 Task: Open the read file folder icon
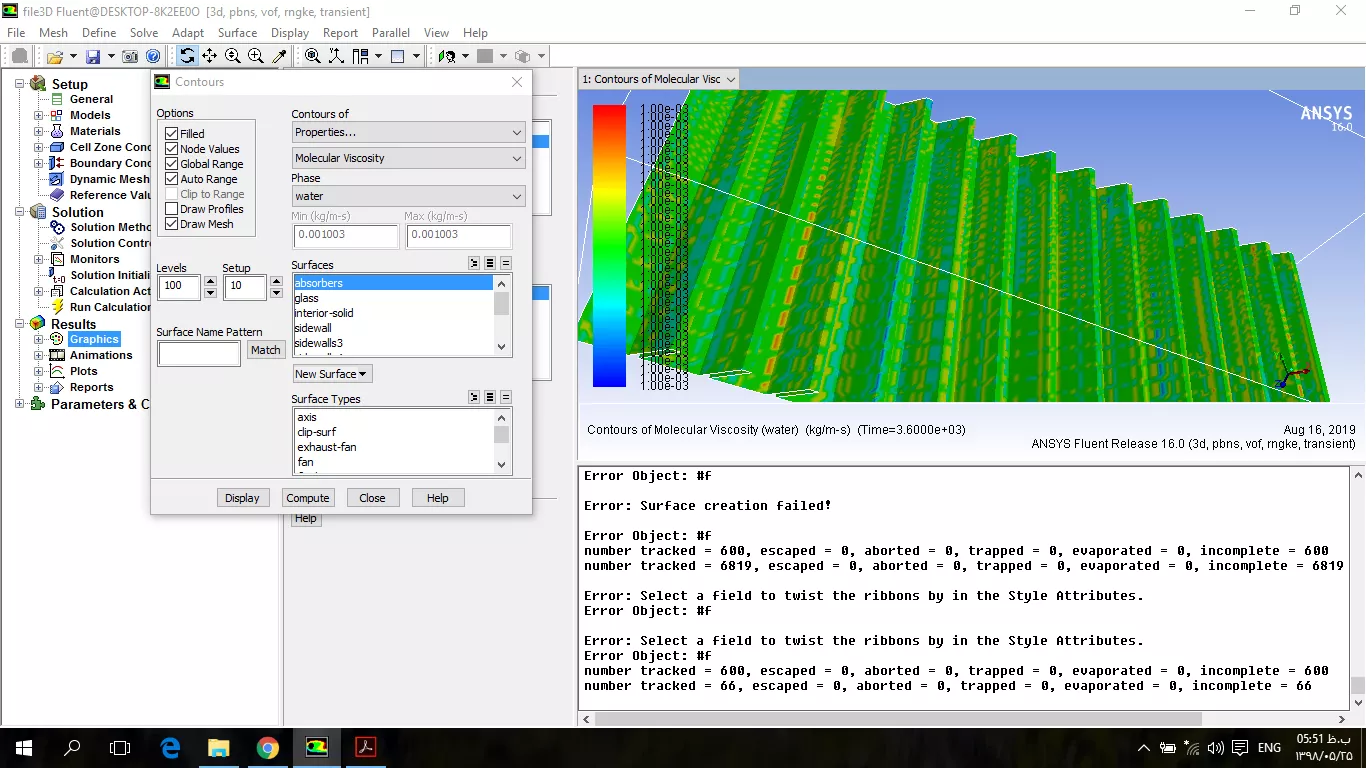55,57
